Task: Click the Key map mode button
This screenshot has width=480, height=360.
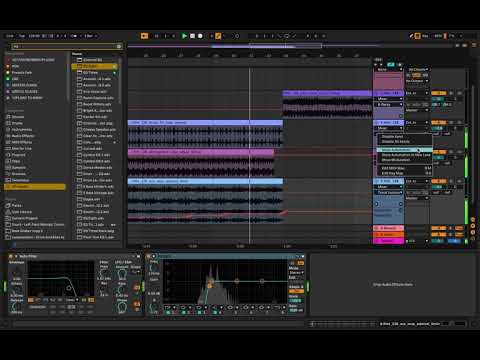Action: tap(425, 36)
